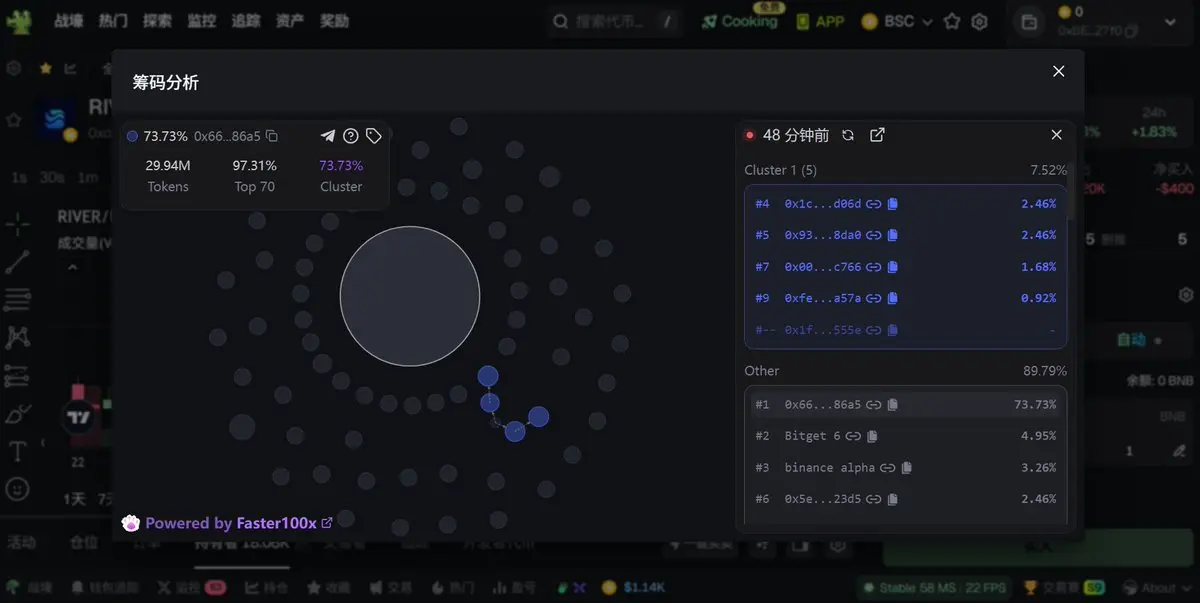Copy address 0x1c...d06d
This screenshot has height=603, width=1200.
[893, 204]
